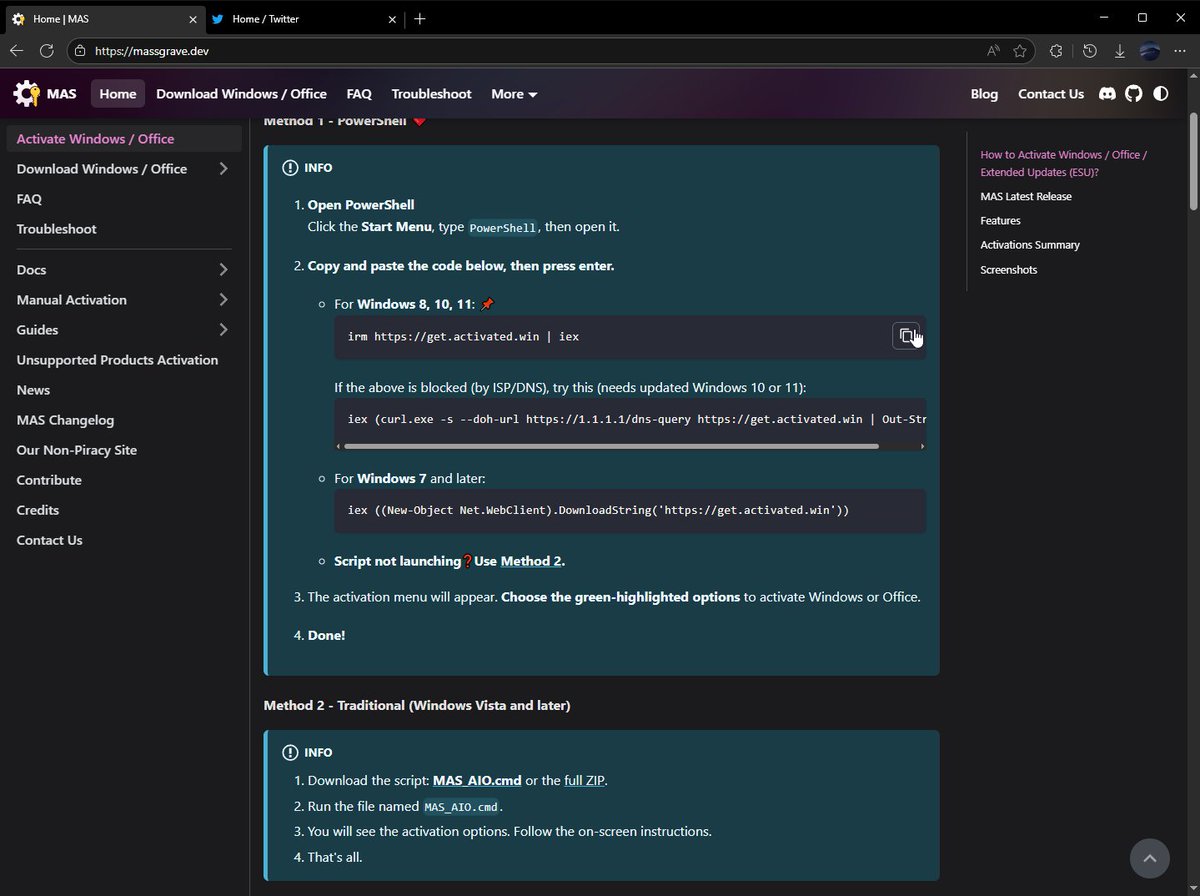
Task: Open the Discord icon link
Action: pyautogui.click(x=1107, y=93)
